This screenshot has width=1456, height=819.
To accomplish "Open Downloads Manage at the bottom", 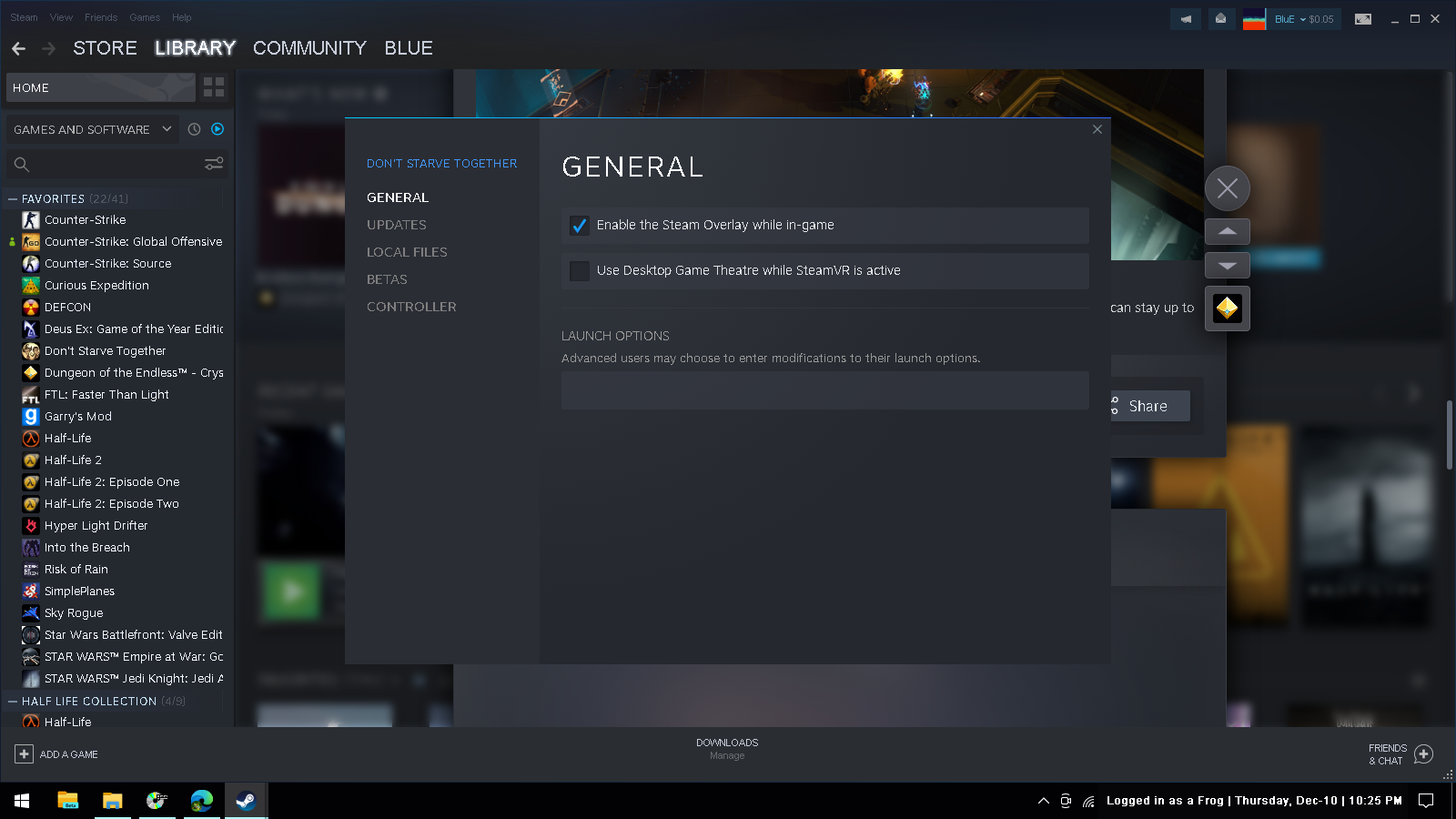I will coord(727,749).
